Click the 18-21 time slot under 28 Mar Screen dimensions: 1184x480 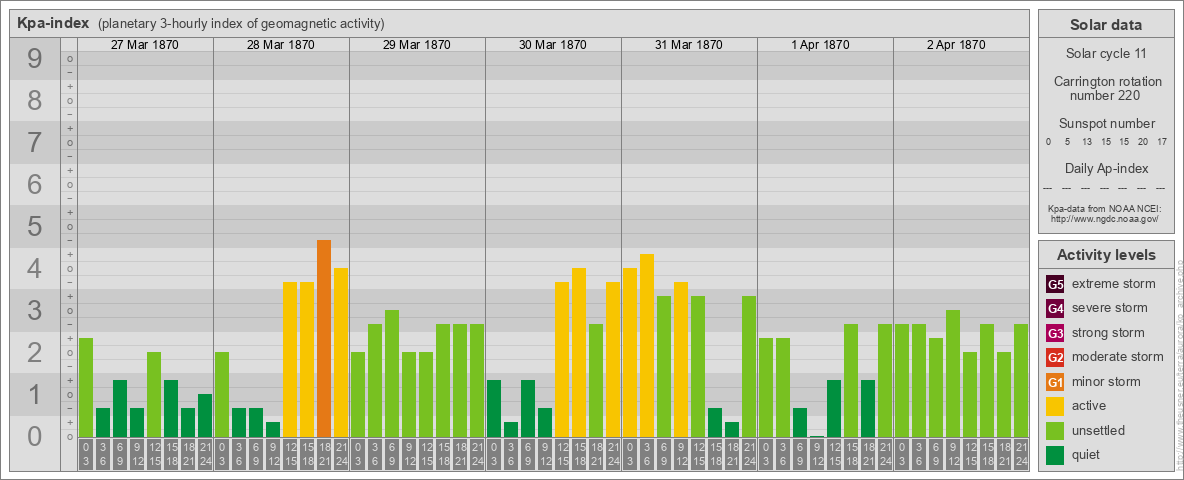tap(324, 454)
